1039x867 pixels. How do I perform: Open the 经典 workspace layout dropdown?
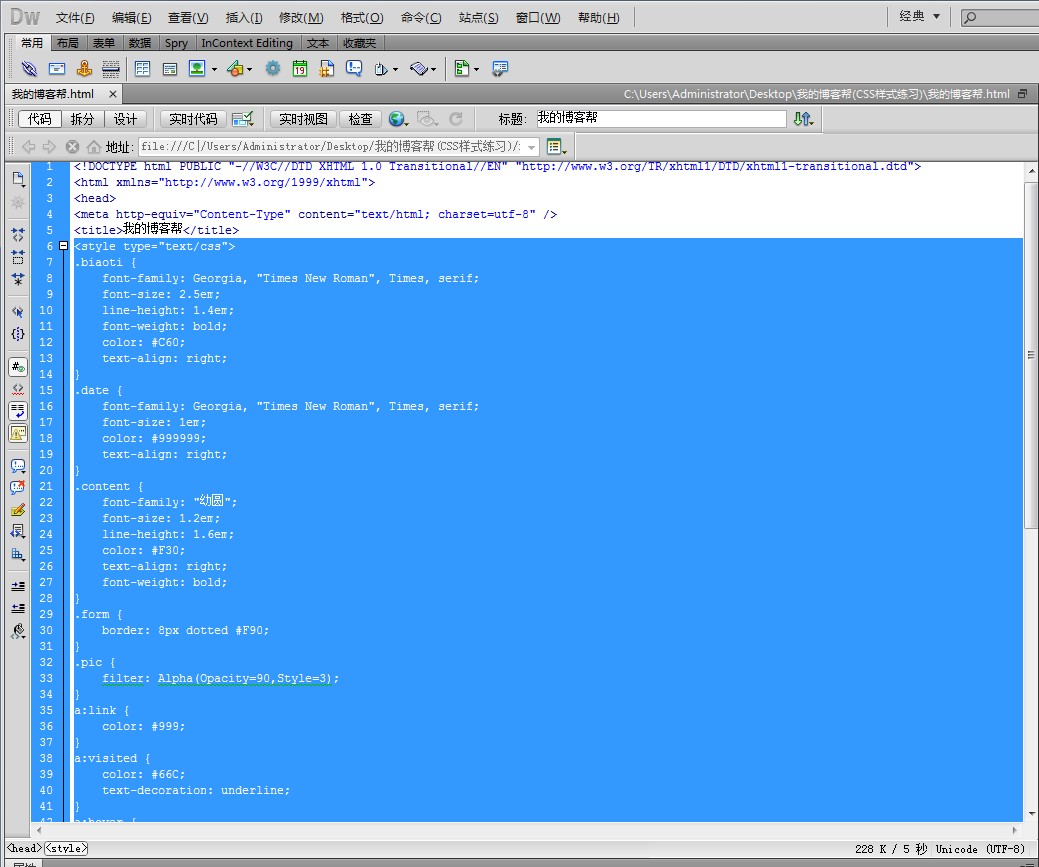pyautogui.click(x=920, y=17)
